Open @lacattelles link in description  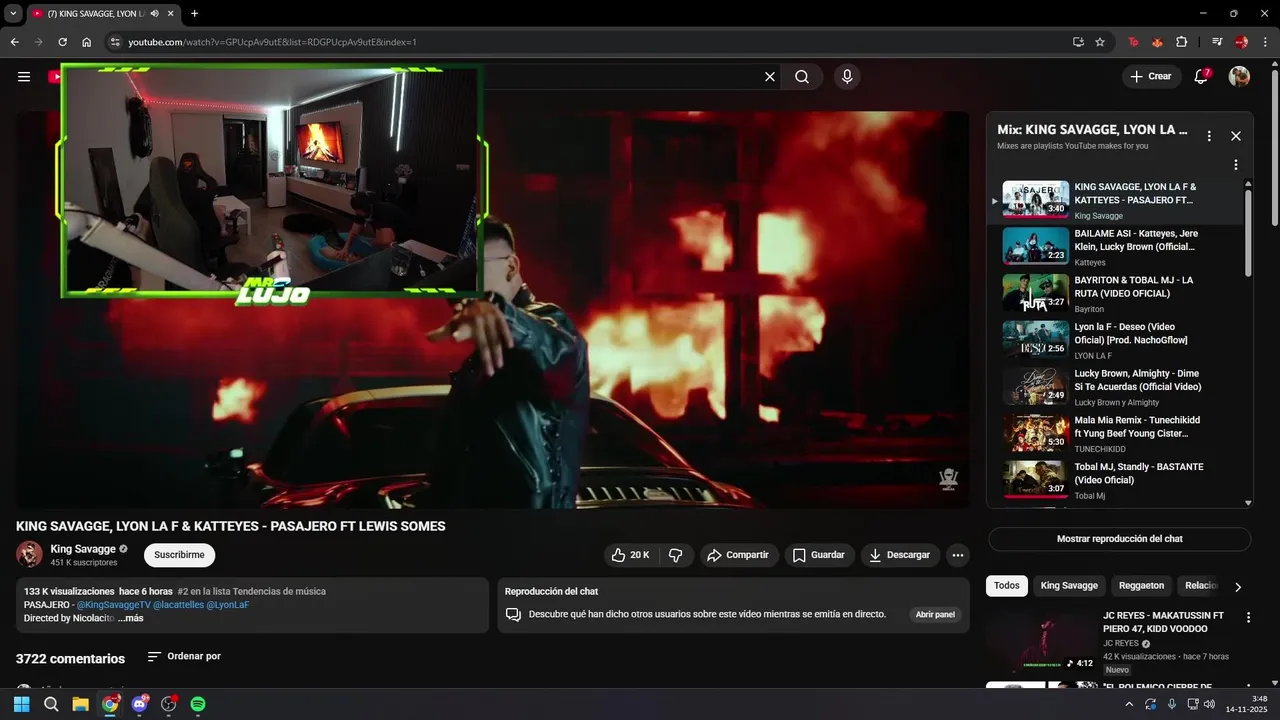point(178,605)
